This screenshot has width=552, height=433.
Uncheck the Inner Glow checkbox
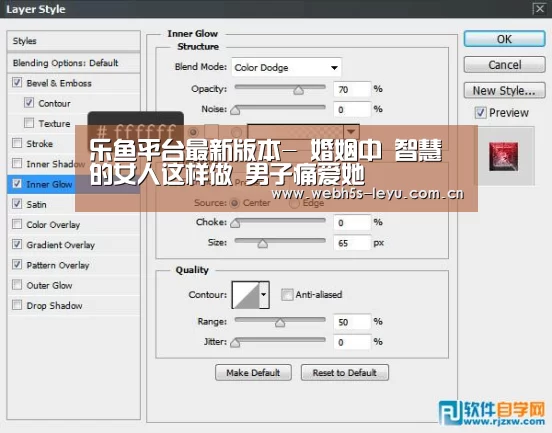(17, 183)
